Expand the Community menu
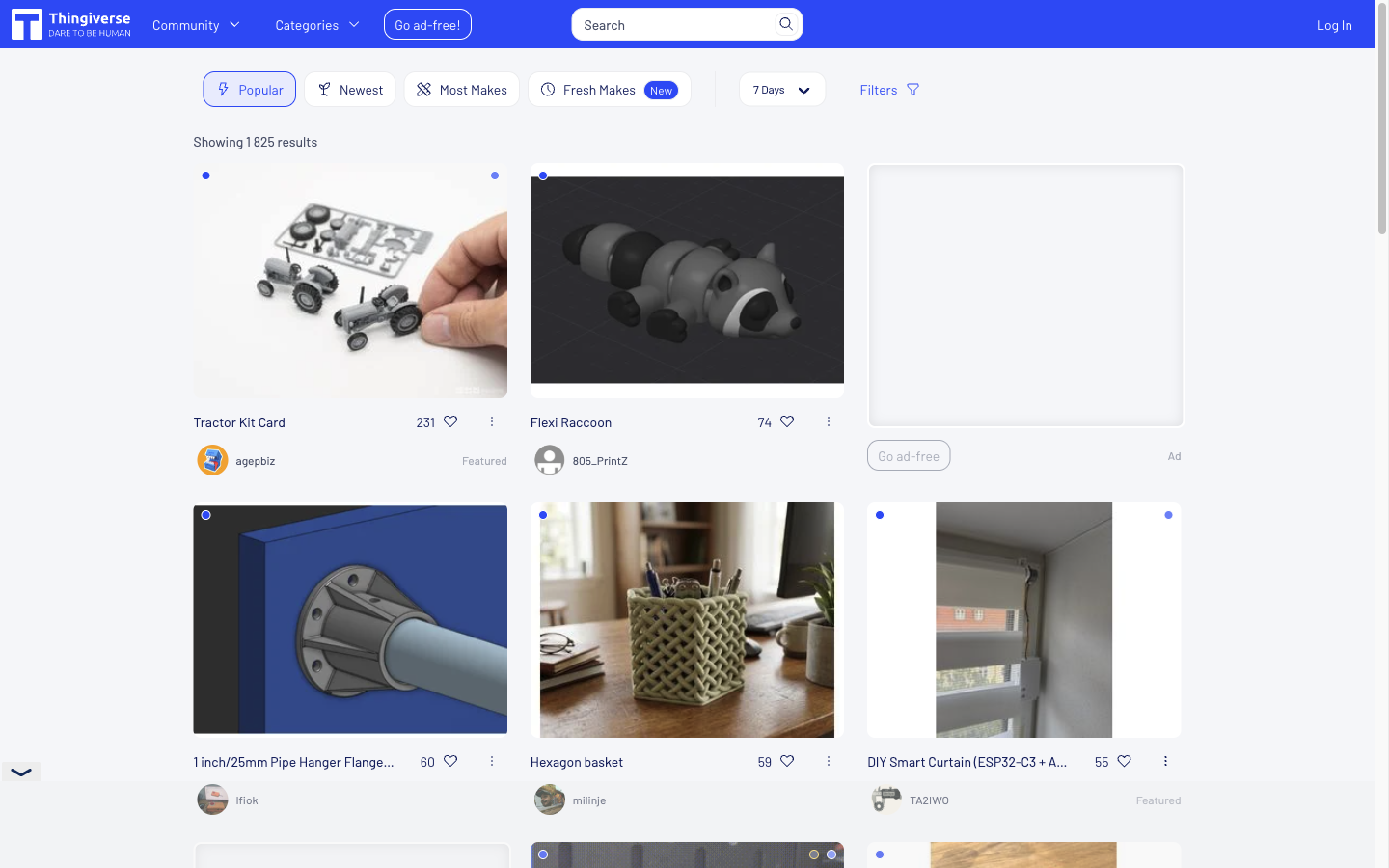 pyautogui.click(x=196, y=25)
